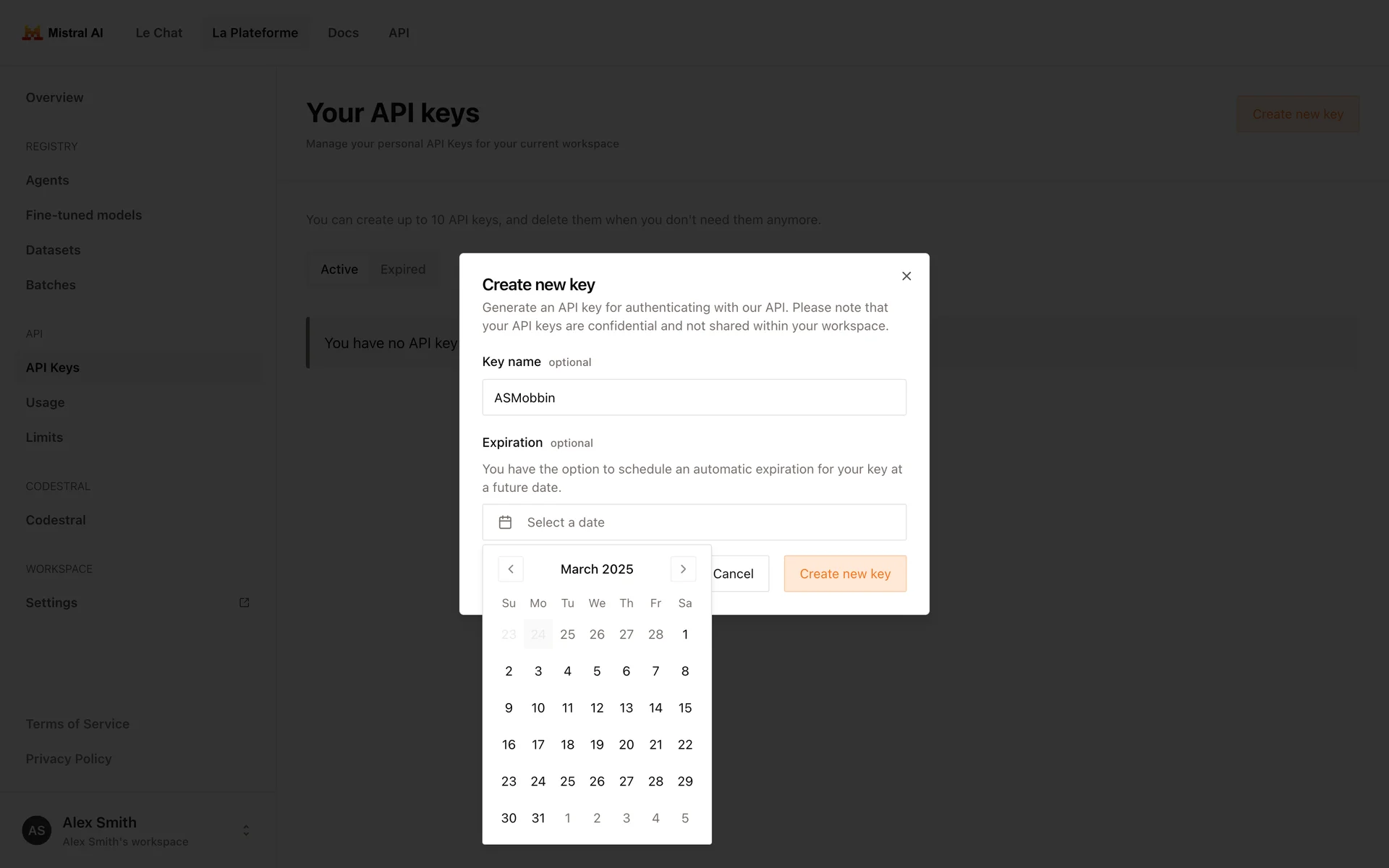Pick March 31 as expiration date

[538, 818]
